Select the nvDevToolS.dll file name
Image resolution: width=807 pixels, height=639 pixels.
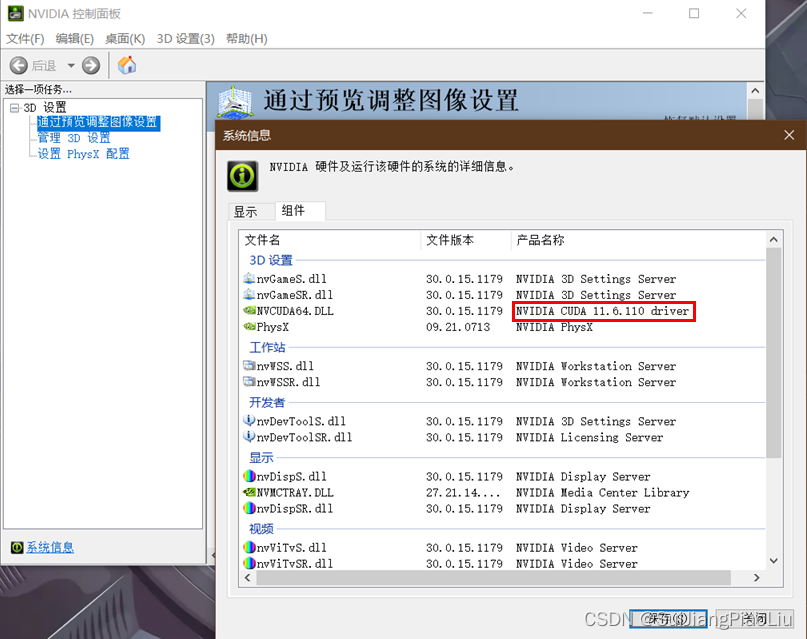click(301, 421)
